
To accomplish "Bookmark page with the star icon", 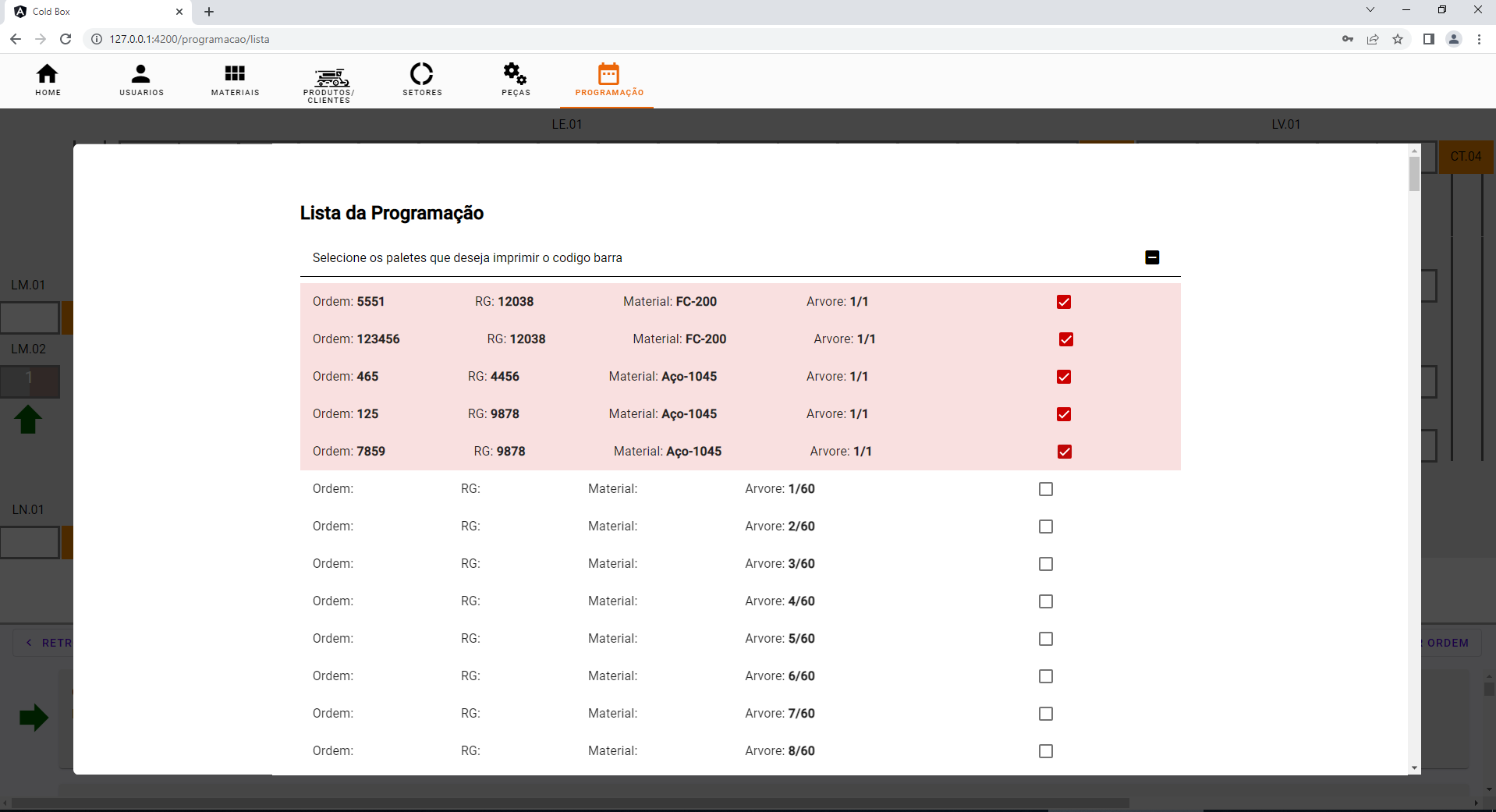I will point(1398,39).
